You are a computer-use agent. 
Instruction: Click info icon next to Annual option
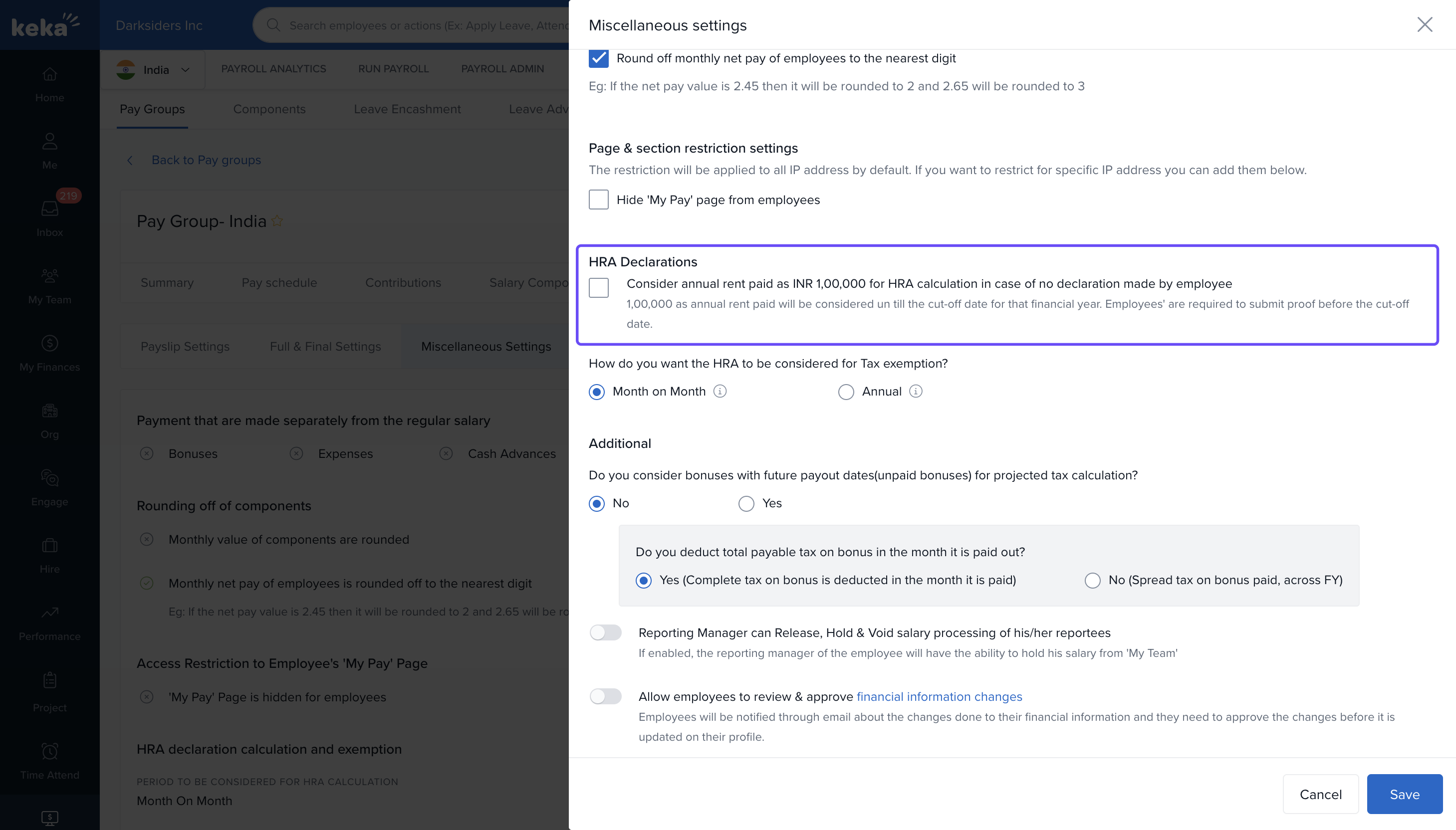pos(916,391)
